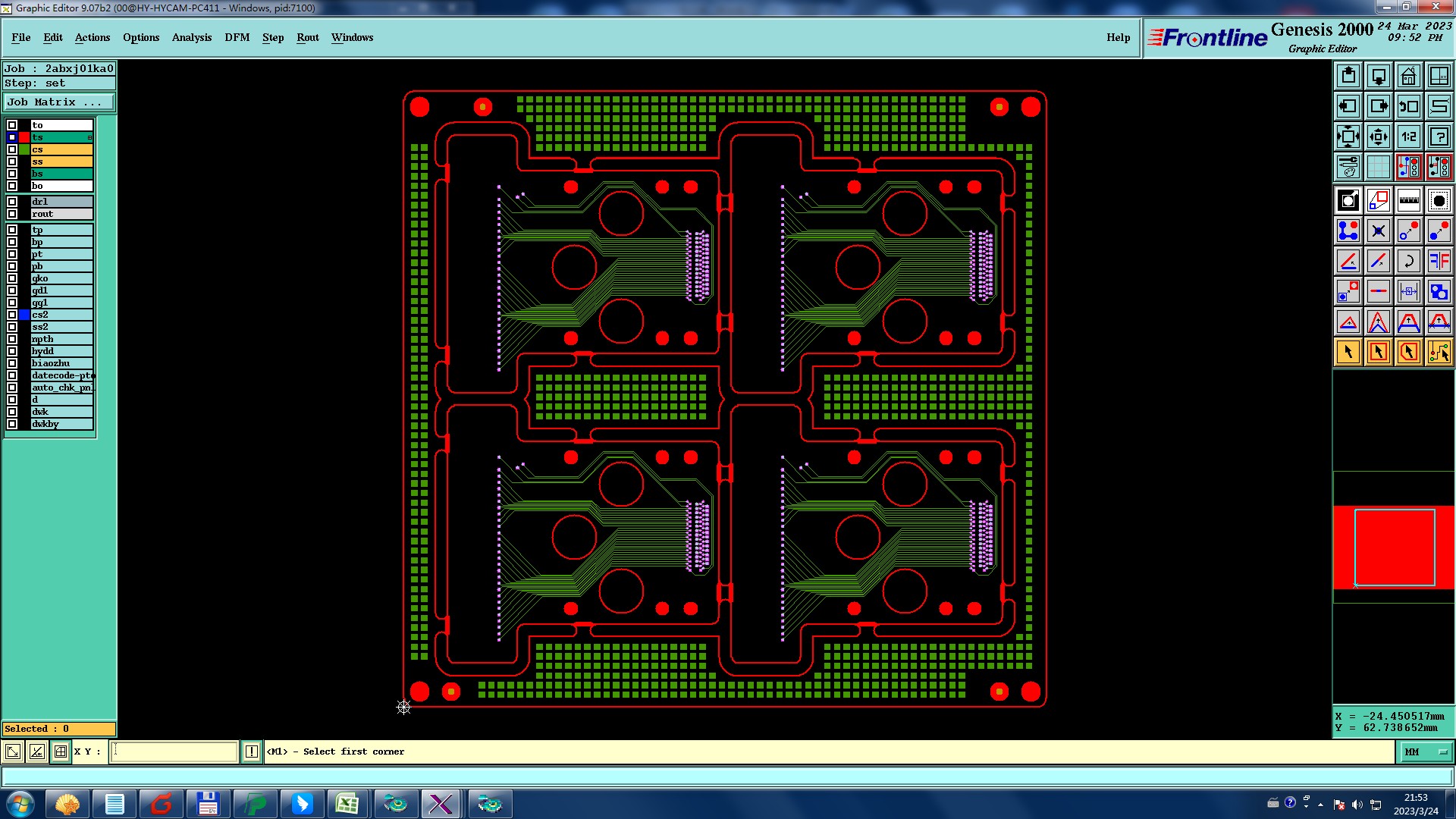Toggle checkbox for the rout layer
Screen dimensions: 1456x819
12,214
